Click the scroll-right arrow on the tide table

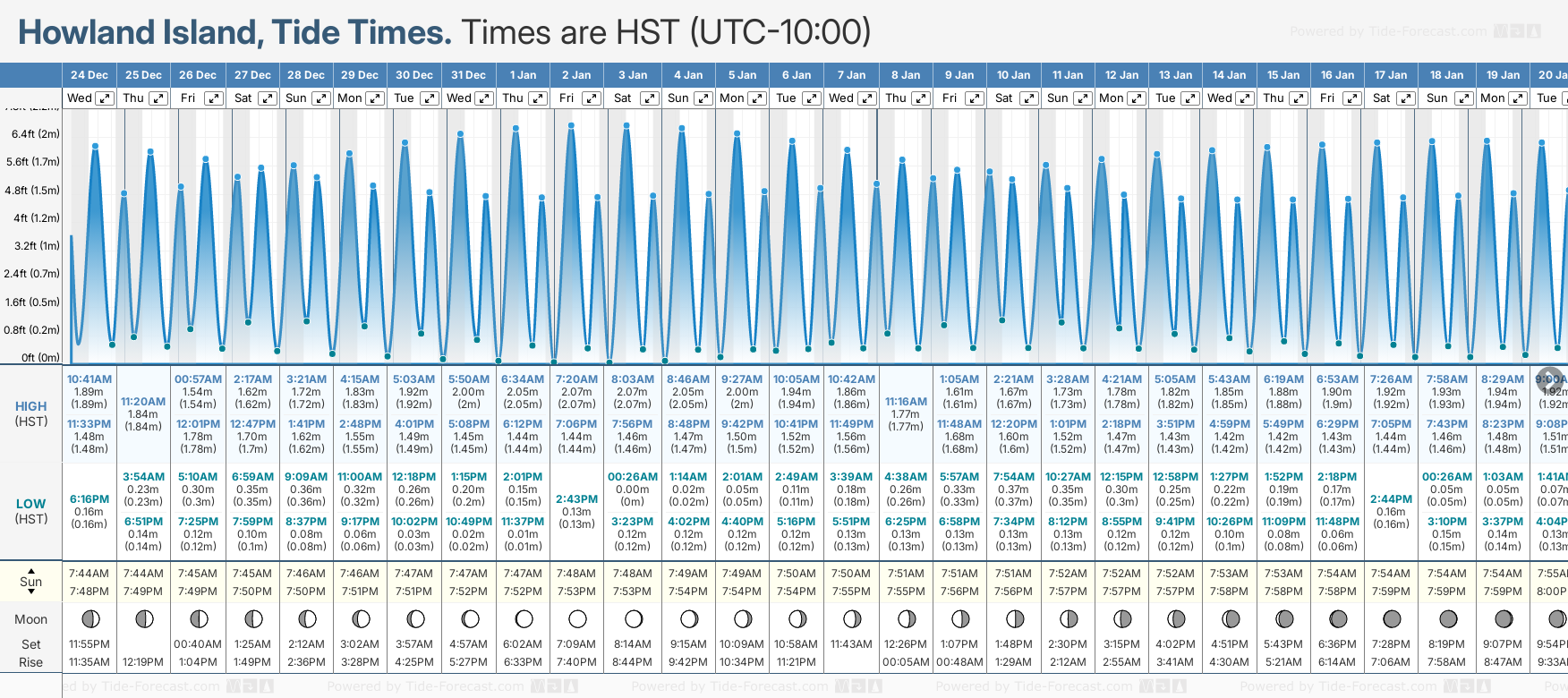pos(1549,379)
